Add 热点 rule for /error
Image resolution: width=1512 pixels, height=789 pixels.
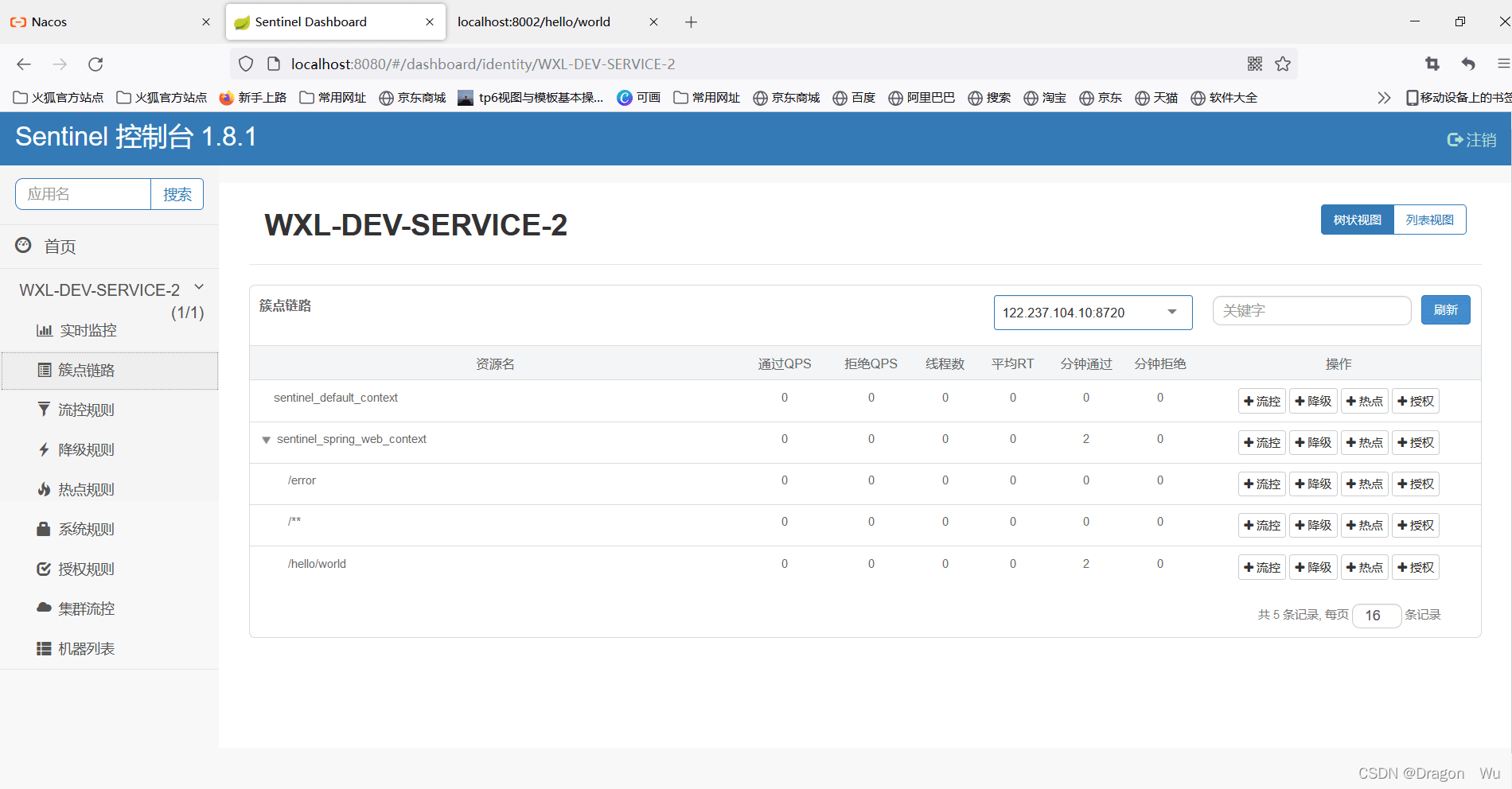click(1364, 484)
